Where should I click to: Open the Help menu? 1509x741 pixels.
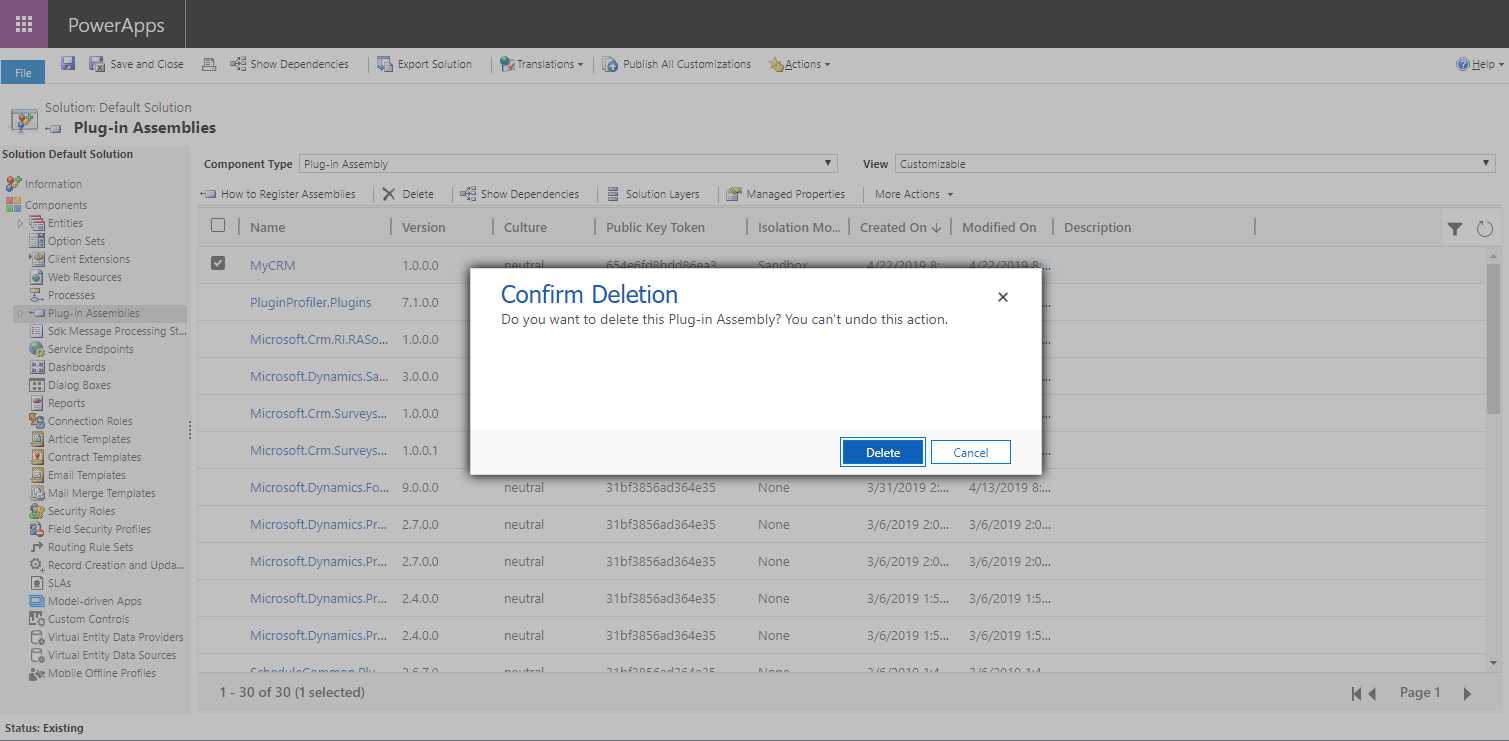click(x=1480, y=64)
